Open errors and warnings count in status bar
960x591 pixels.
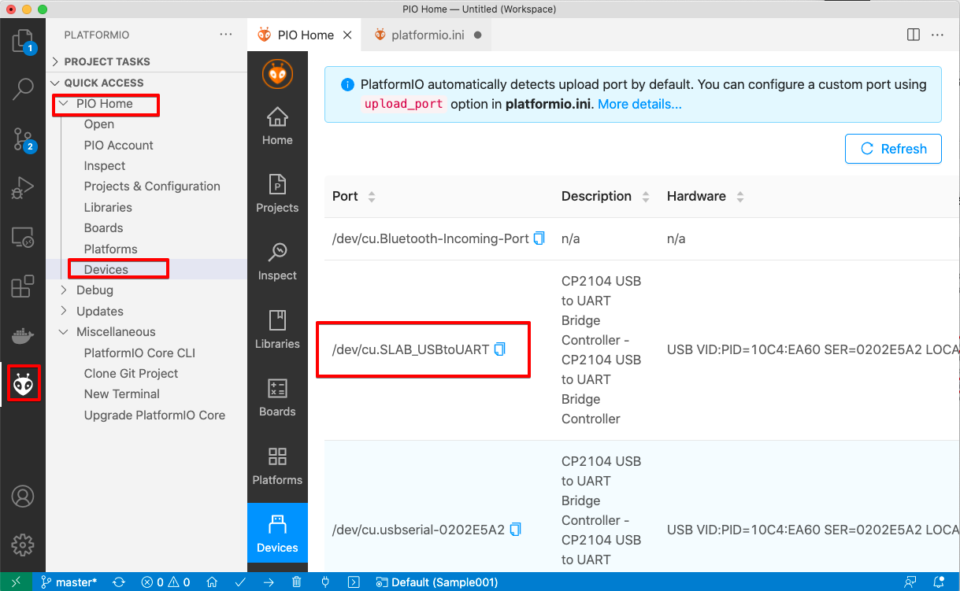[x=165, y=582]
